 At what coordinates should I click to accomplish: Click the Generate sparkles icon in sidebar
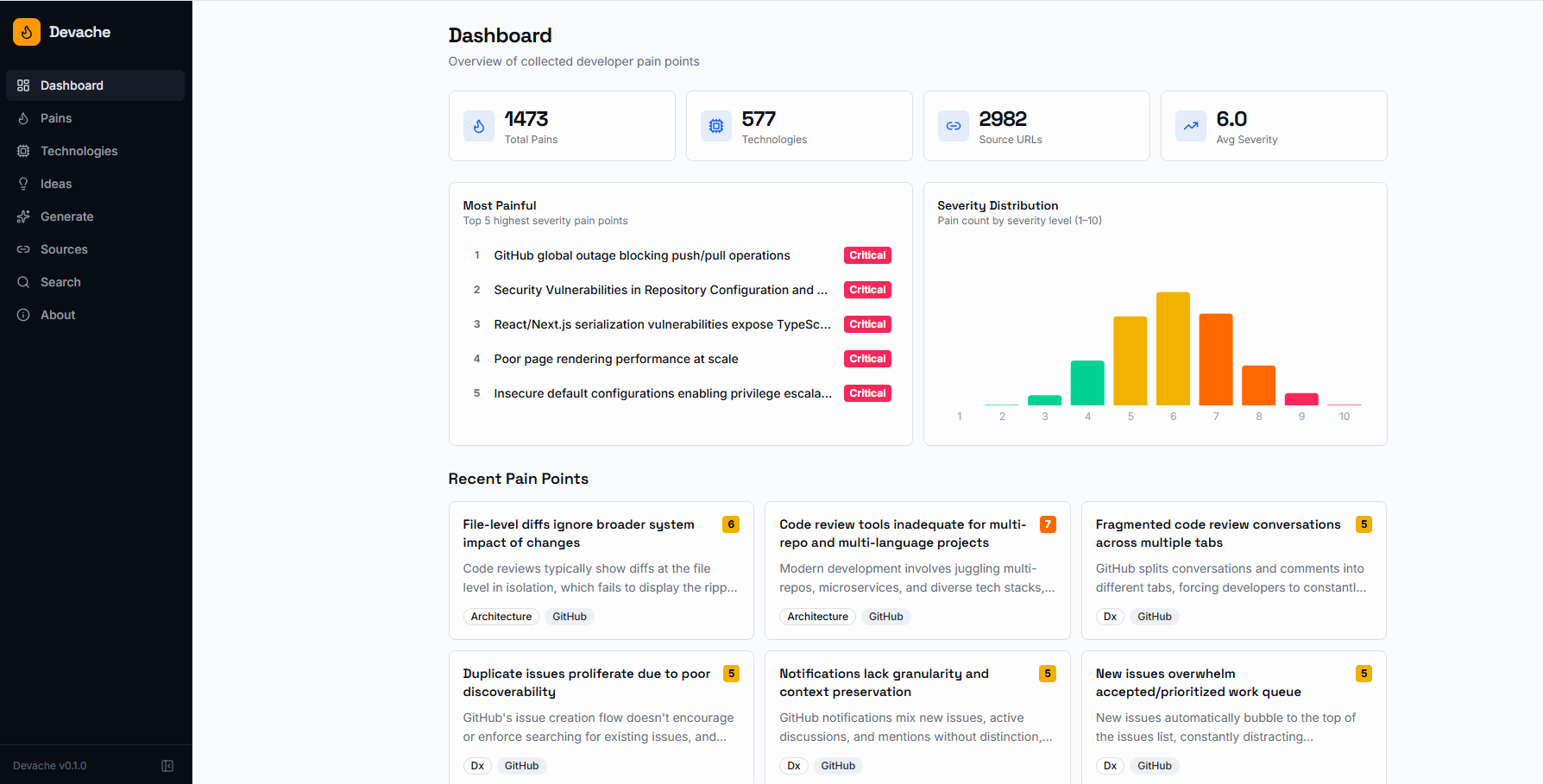pyautogui.click(x=23, y=216)
